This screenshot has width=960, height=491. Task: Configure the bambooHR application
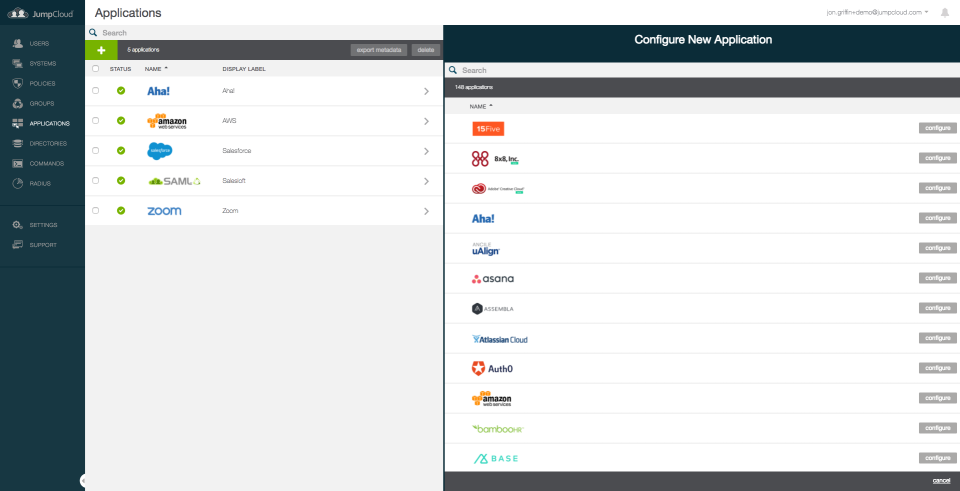pyautogui.click(x=937, y=428)
